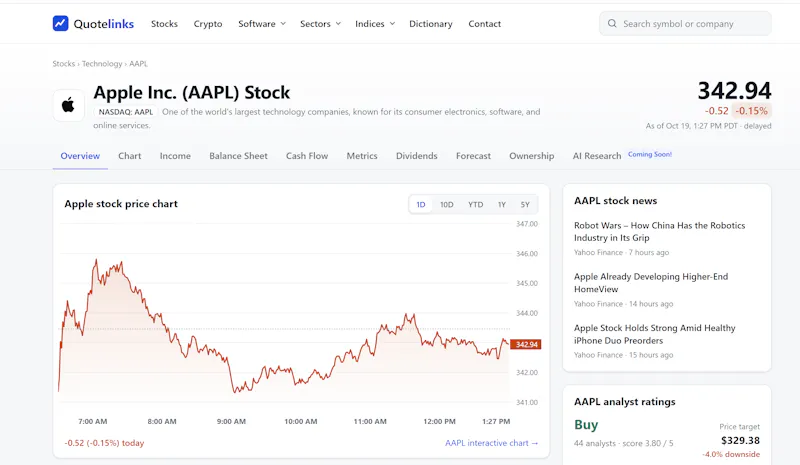Viewport: 800px width, 465px height.
Task: Select the 1D chart range
Action: point(420,204)
